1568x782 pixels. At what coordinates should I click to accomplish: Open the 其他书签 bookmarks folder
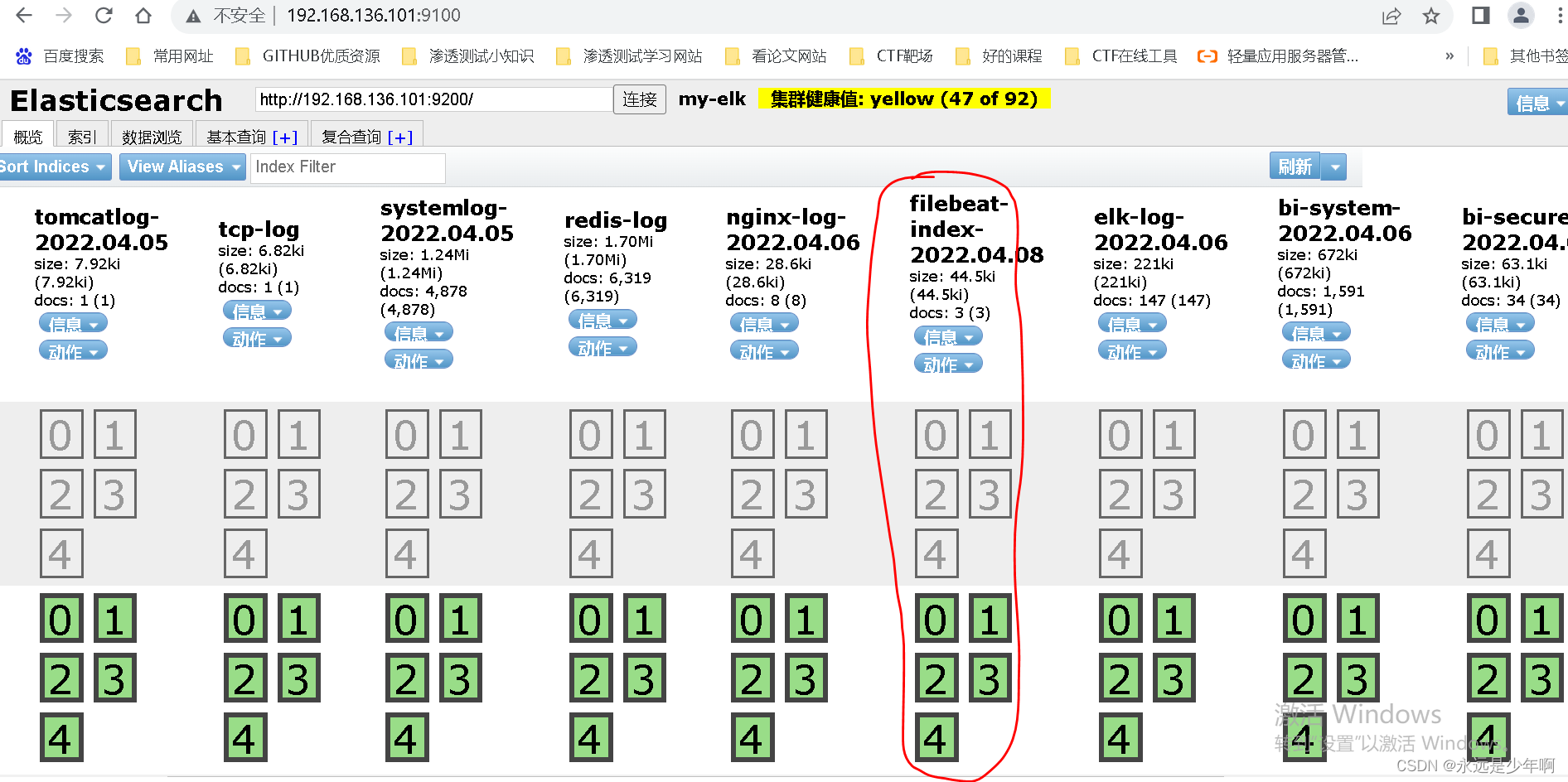pyautogui.click(x=1525, y=56)
